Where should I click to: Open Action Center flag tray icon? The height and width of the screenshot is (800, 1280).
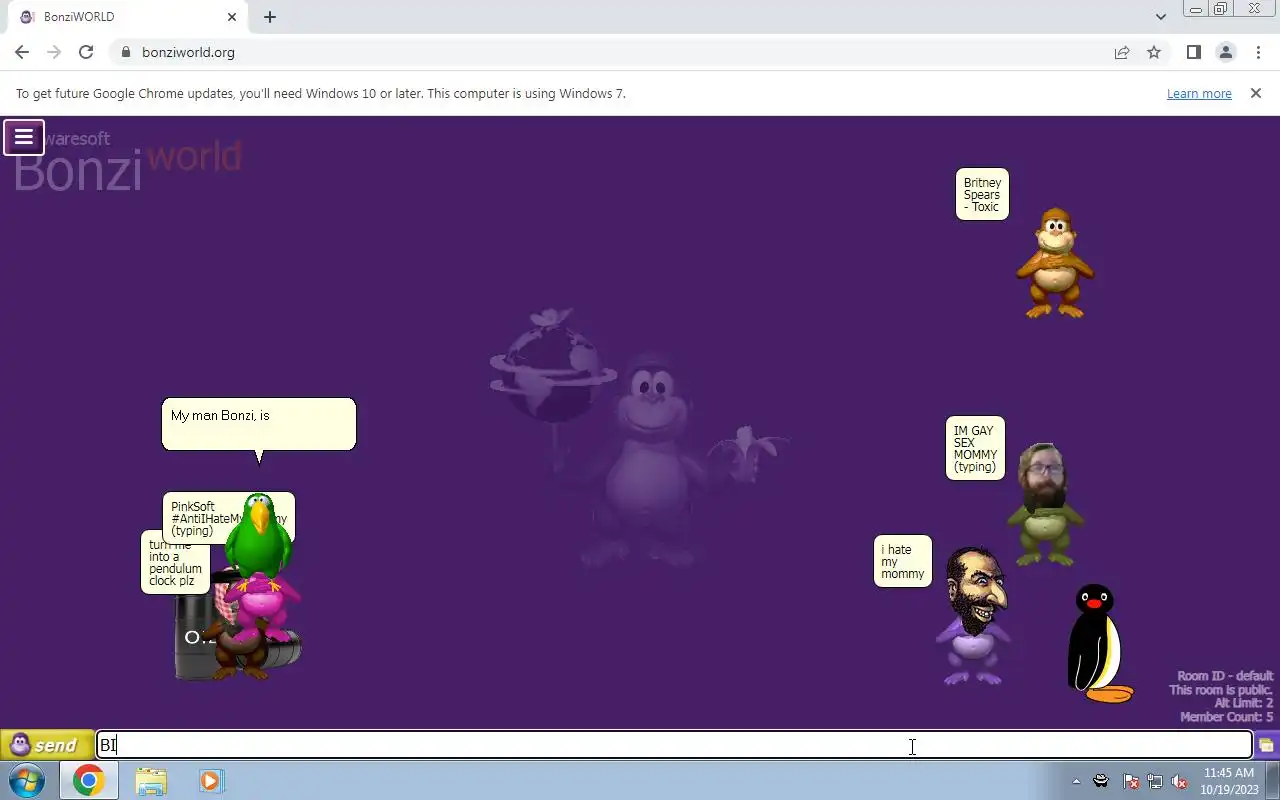(x=1131, y=781)
